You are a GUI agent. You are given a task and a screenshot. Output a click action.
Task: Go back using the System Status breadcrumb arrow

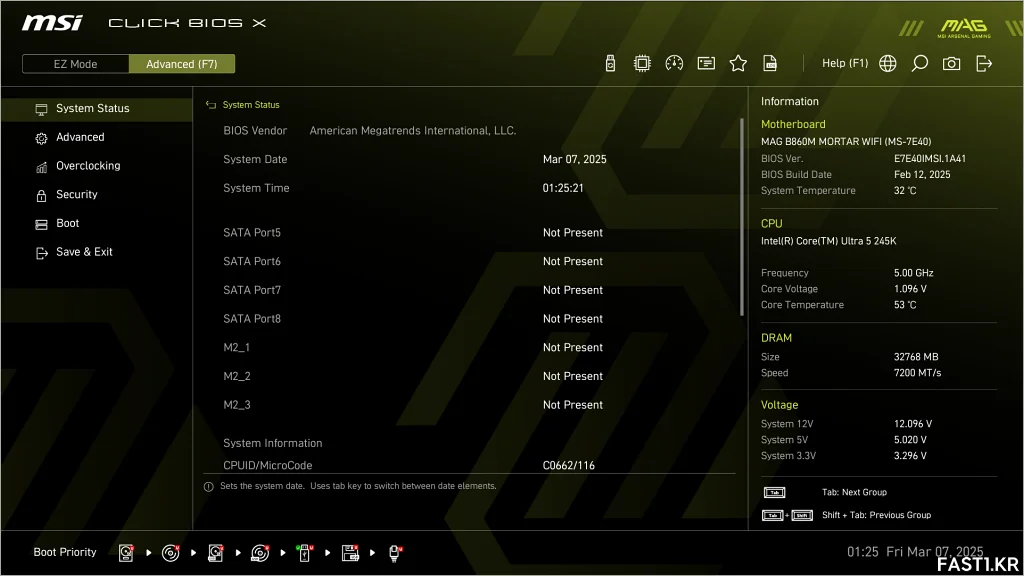coord(210,104)
